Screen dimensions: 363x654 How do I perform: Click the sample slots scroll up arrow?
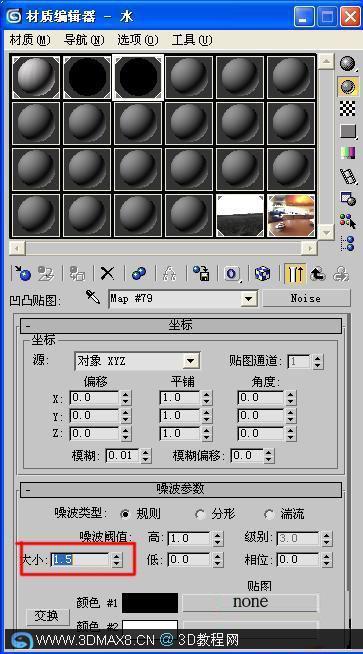coord(326,62)
